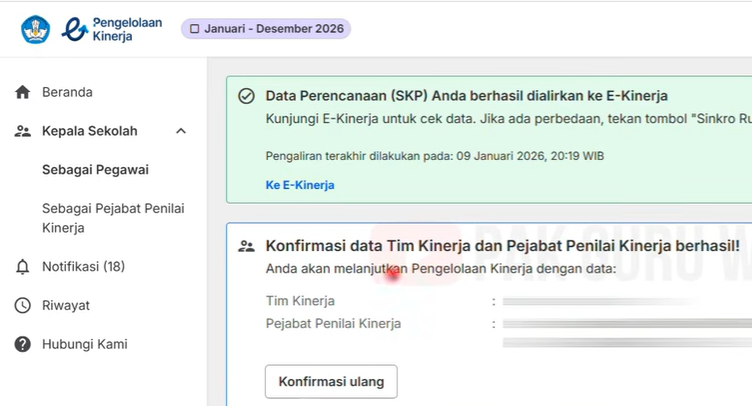Select Sebagai Pegawai submenu
Viewport: 752px width, 406px height.
(x=95, y=170)
